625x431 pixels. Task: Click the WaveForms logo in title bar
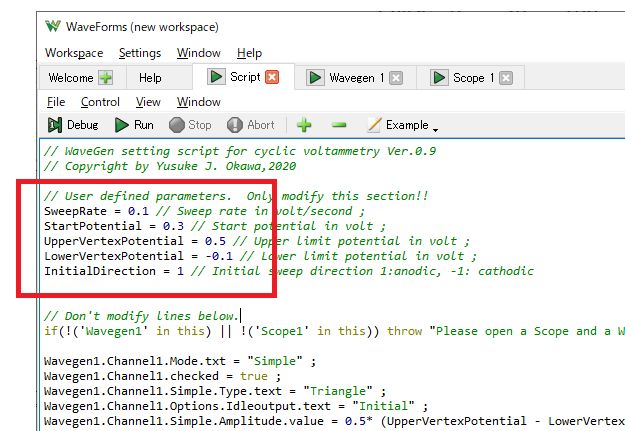click(x=53, y=26)
